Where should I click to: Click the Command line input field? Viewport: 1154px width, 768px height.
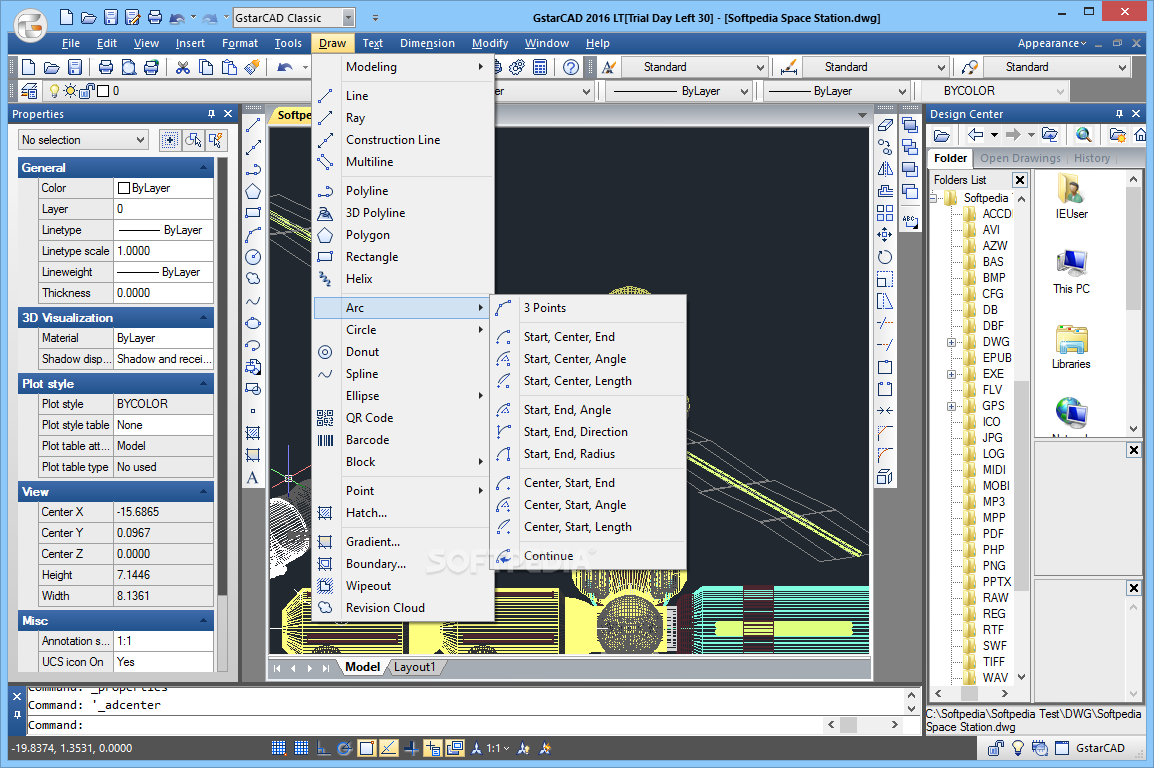pyautogui.click(x=423, y=725)
